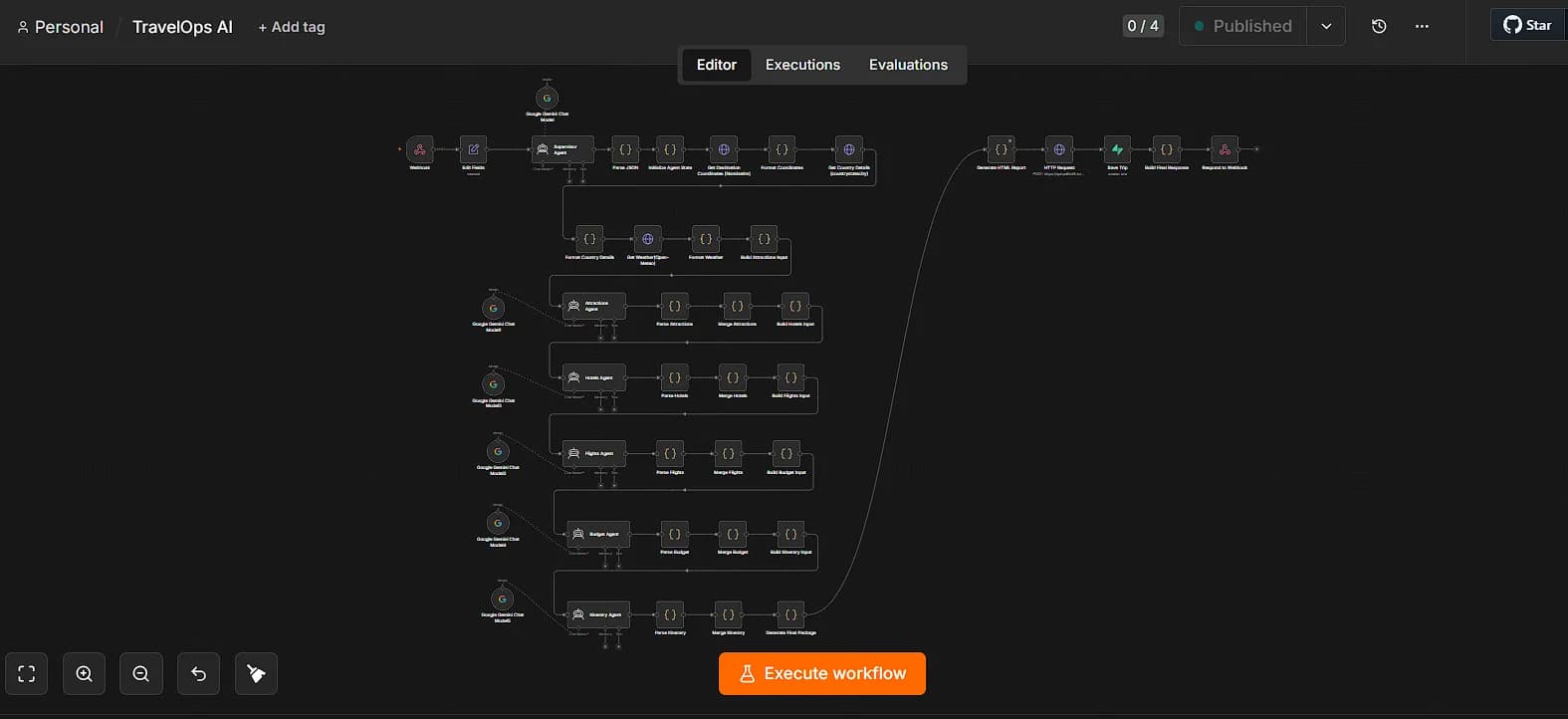The height and width of the screenshot is (719, 1568).
Task: Click the Add tag link
Action: (292, 27)
